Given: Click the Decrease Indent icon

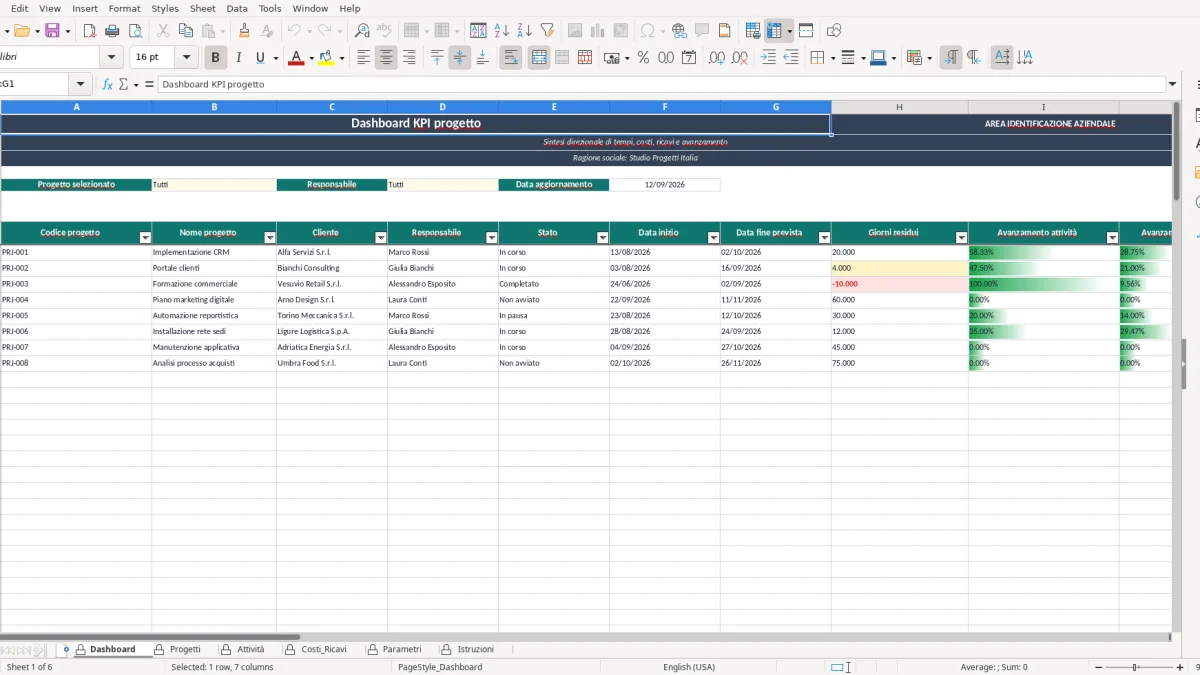Looking at the screenshot, I should pos(791,58).
